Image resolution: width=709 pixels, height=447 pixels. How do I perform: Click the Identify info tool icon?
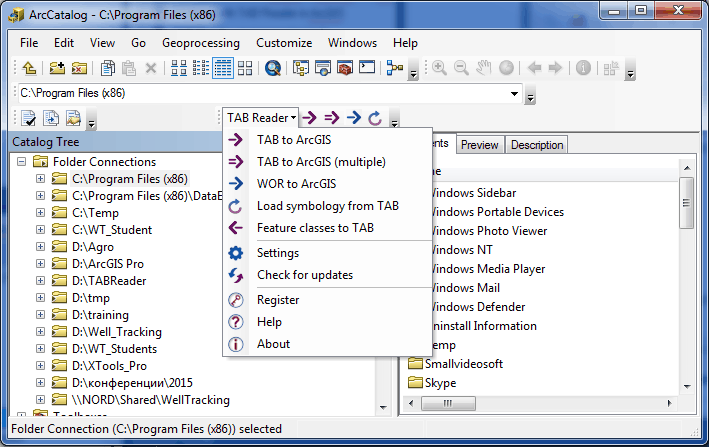583,68
